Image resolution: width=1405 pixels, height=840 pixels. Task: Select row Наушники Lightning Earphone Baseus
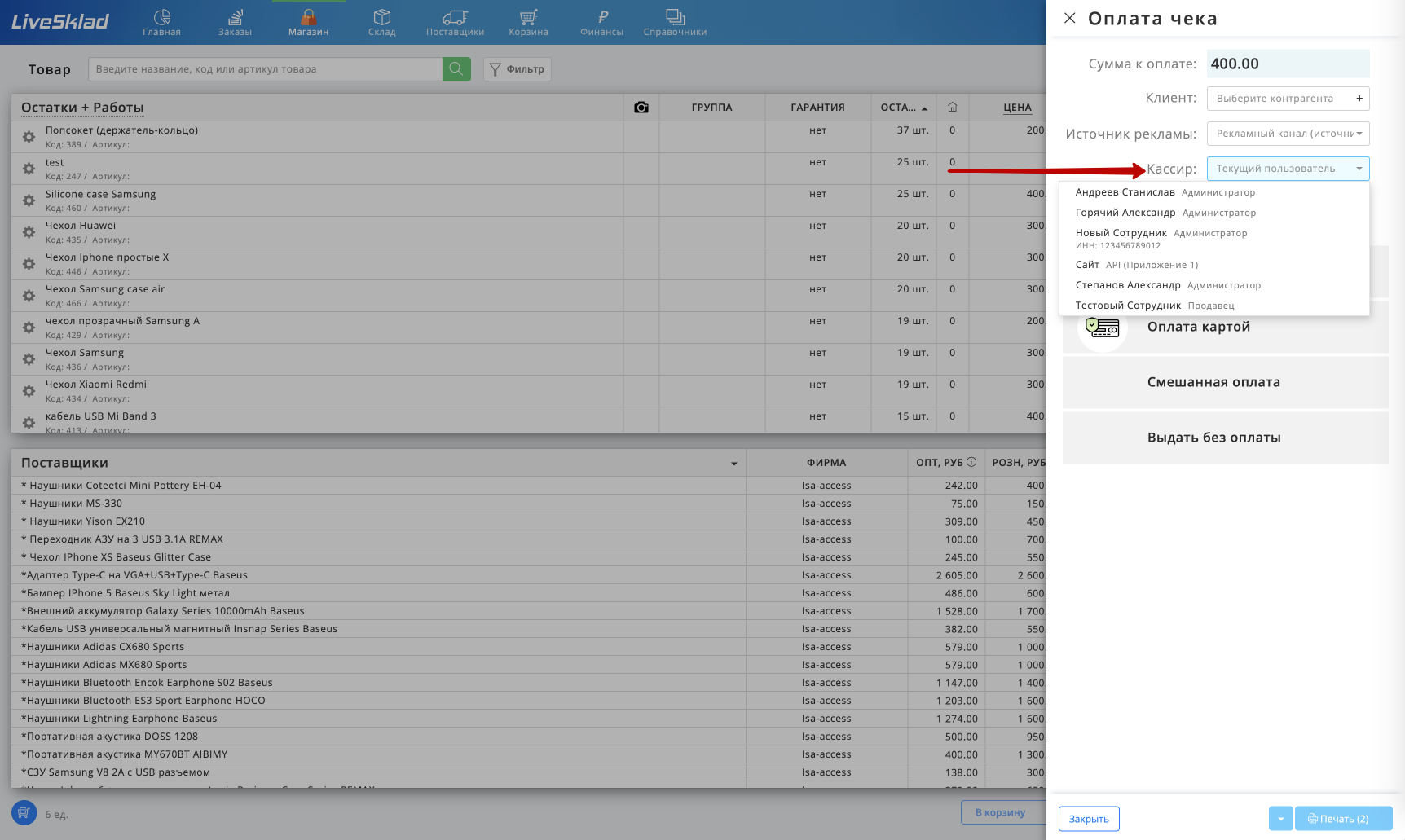click(x=529, y=719)
